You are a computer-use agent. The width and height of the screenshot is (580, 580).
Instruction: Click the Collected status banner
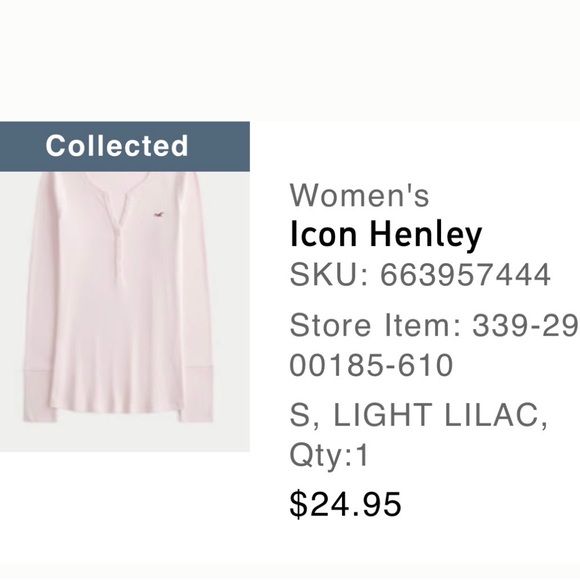point(125,146)
